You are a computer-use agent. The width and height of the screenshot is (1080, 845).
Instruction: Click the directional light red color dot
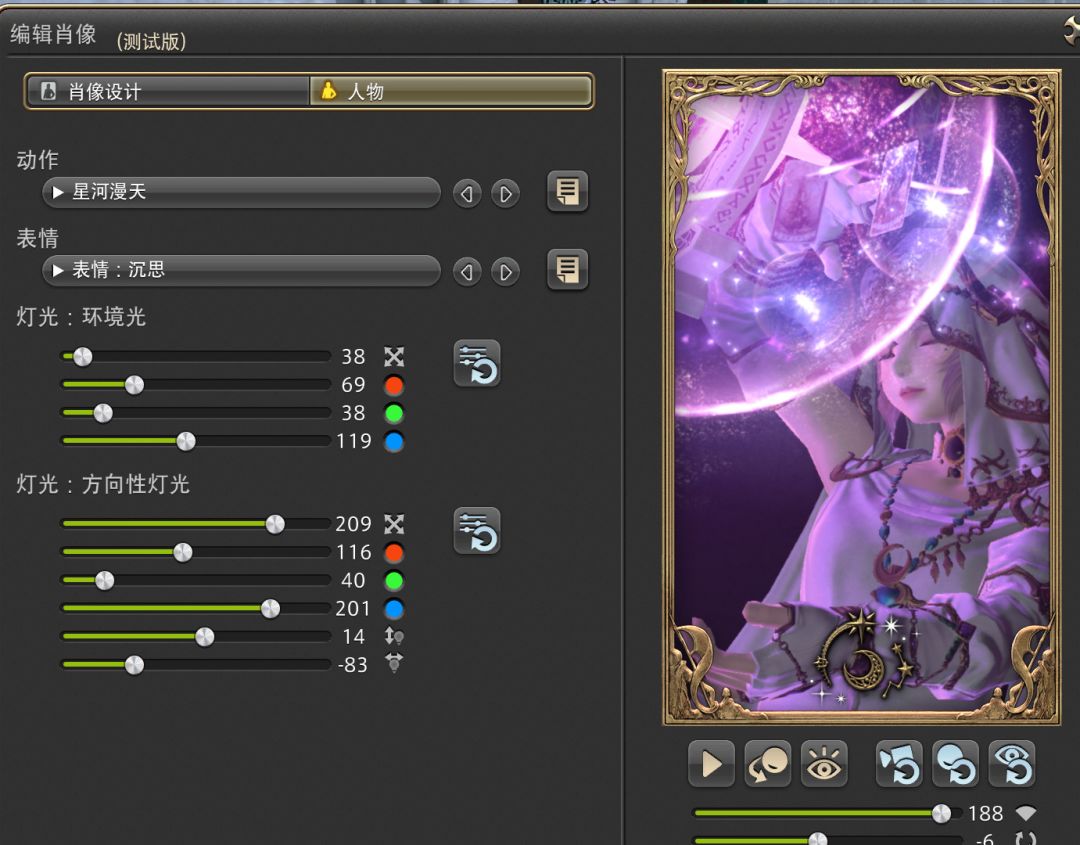coord(394,552)
